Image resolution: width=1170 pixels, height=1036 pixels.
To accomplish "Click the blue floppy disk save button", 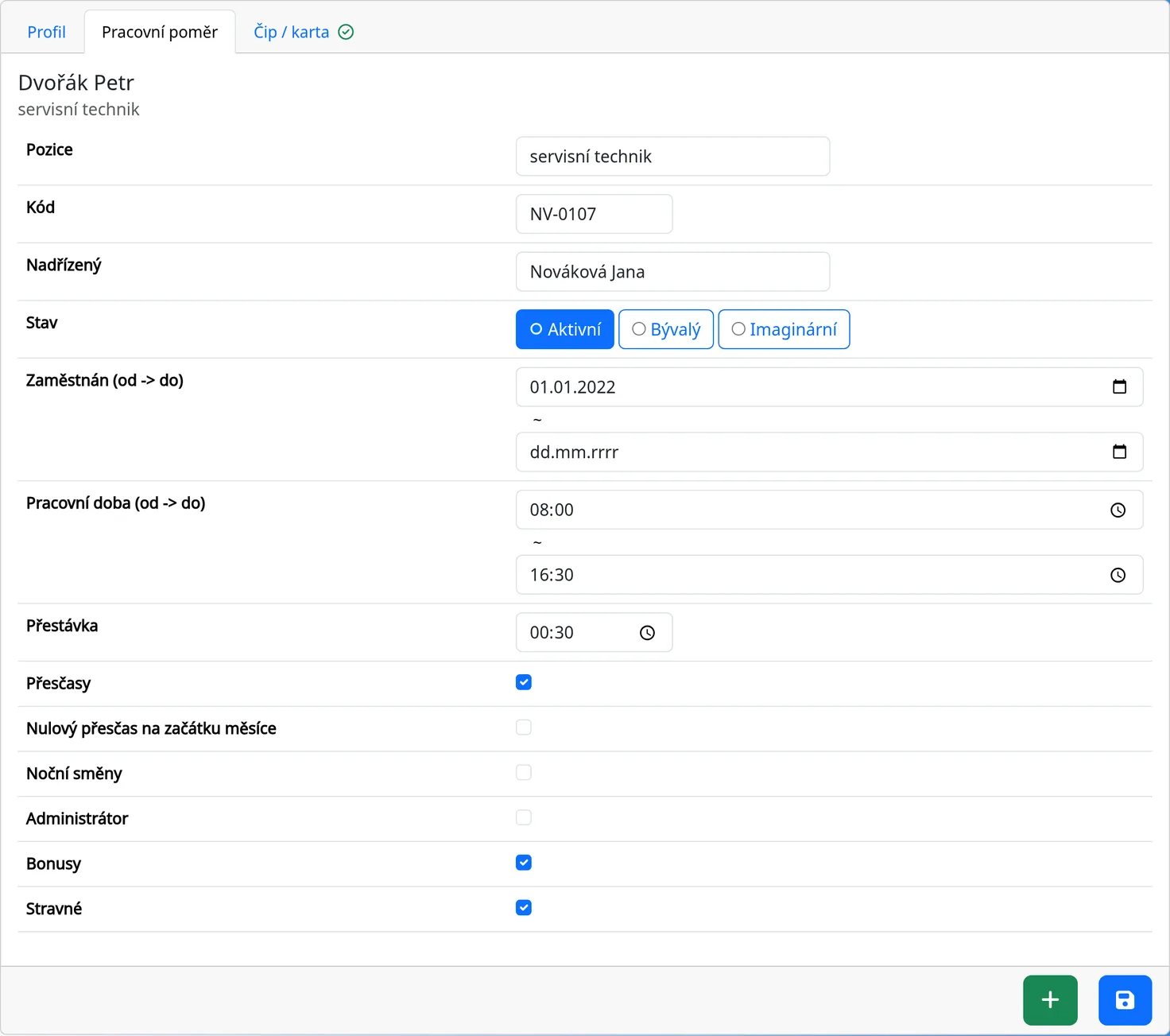I will [1125, 1000].
